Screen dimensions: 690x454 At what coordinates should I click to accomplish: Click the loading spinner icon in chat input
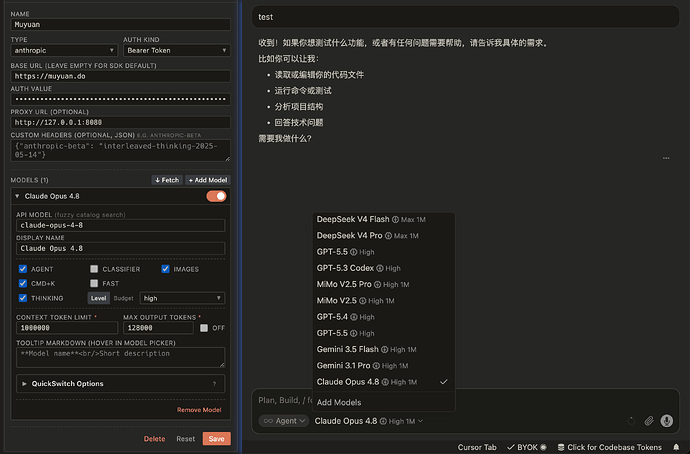click(631, 421)
